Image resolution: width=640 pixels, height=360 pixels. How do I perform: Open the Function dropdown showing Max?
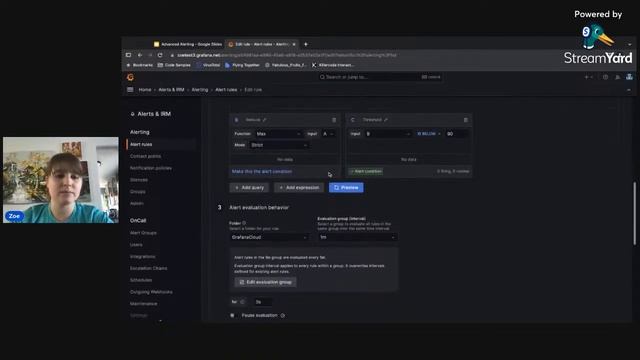279,133
